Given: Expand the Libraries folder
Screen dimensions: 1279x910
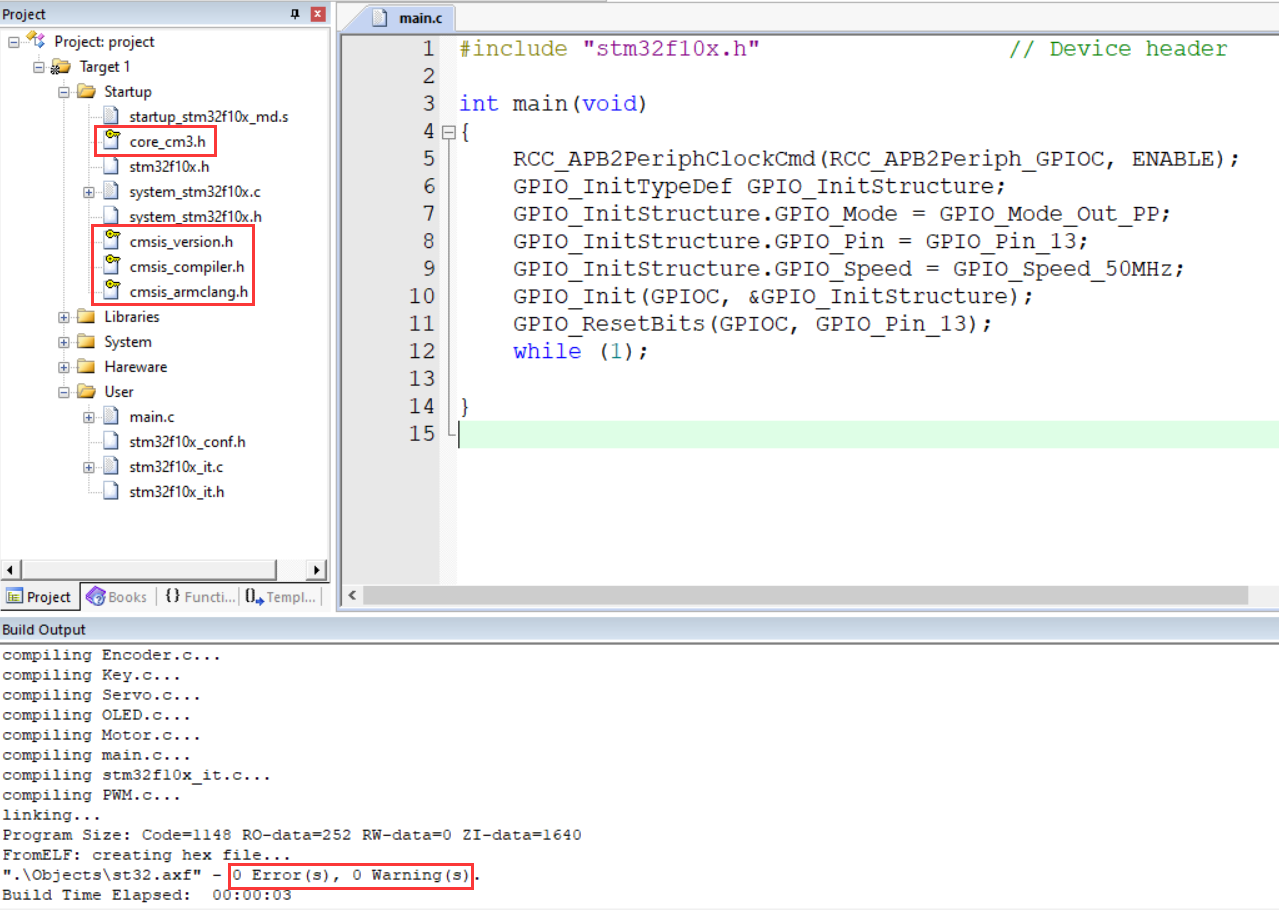Looking at the screenshot, I should pyautogui.click(x=62, y=316).
